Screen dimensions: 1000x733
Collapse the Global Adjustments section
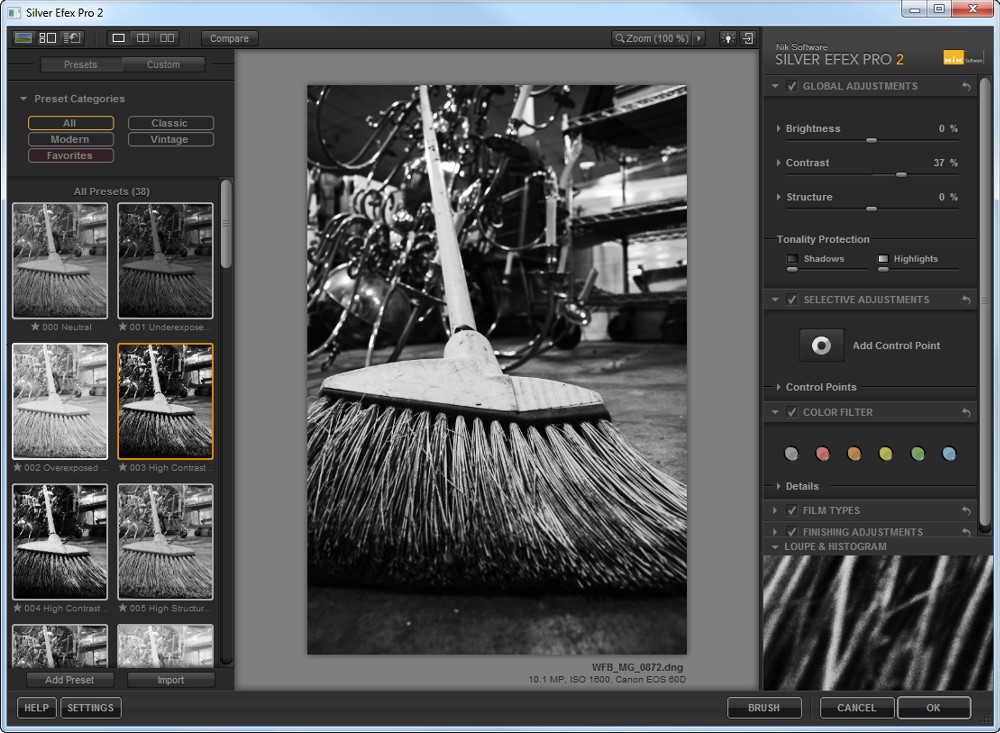775,86
